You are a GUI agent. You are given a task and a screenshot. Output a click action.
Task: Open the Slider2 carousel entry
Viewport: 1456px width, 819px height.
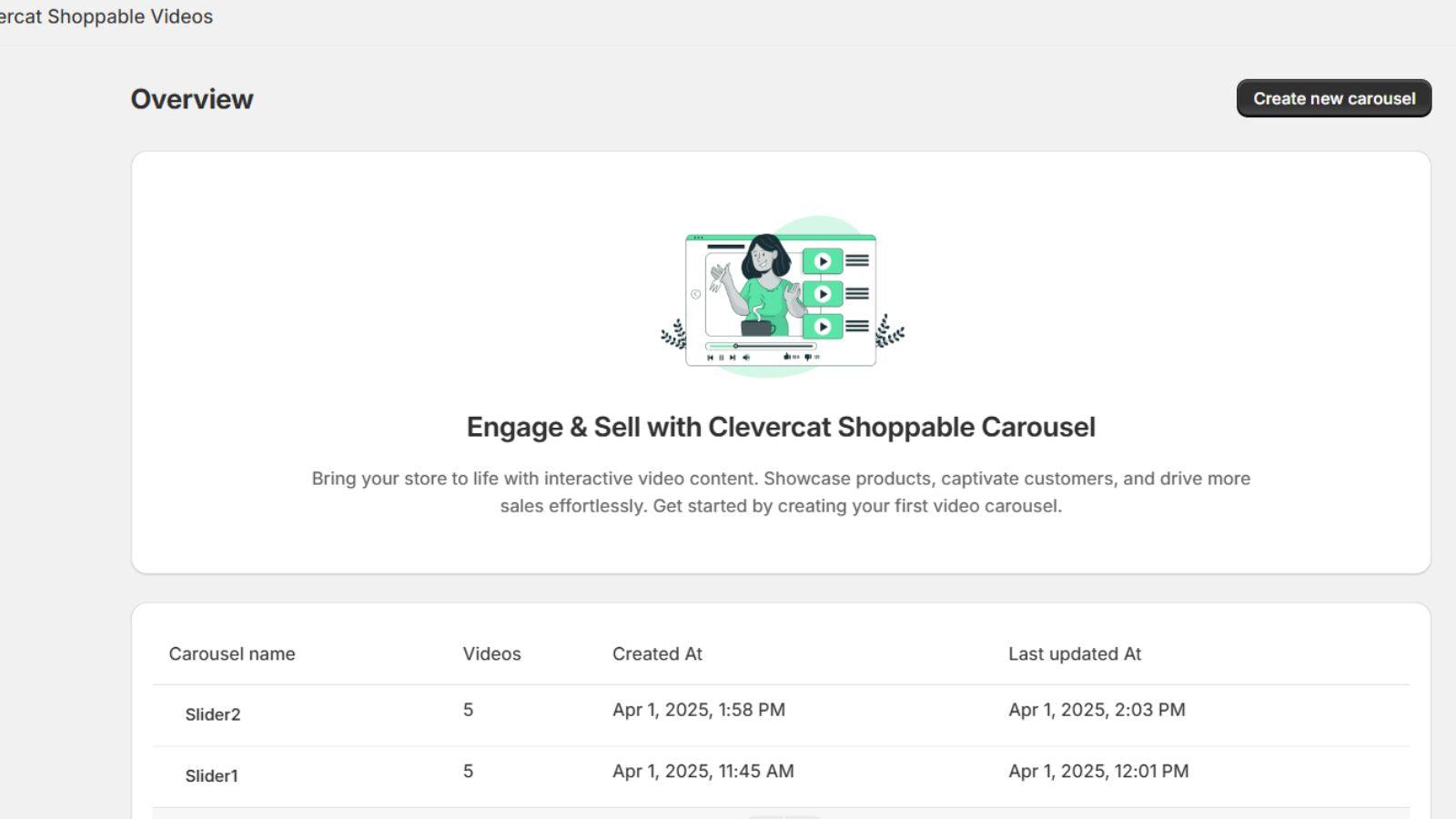tap(212, 714)
